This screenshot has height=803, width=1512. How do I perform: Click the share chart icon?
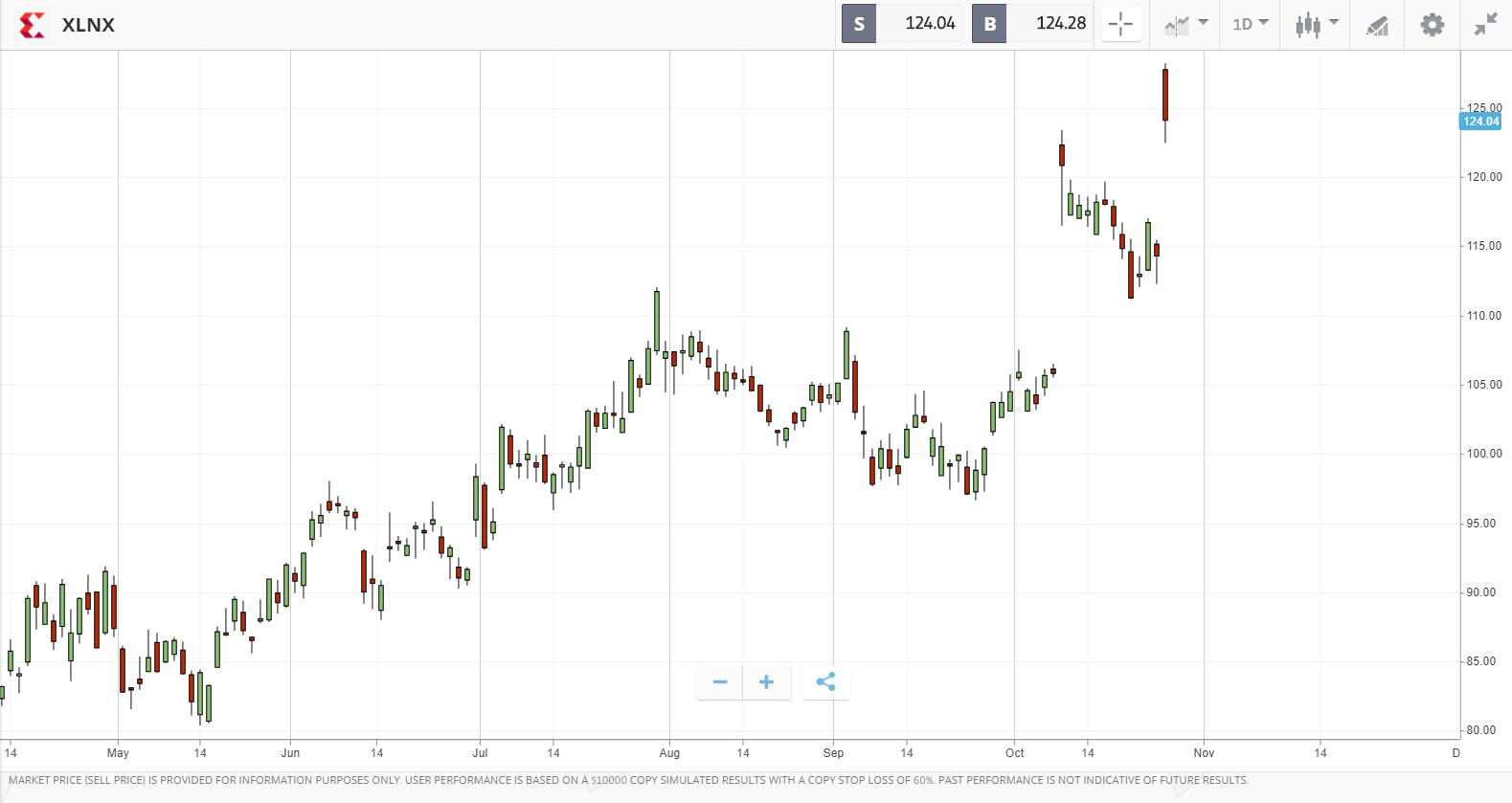coord(825,681)
